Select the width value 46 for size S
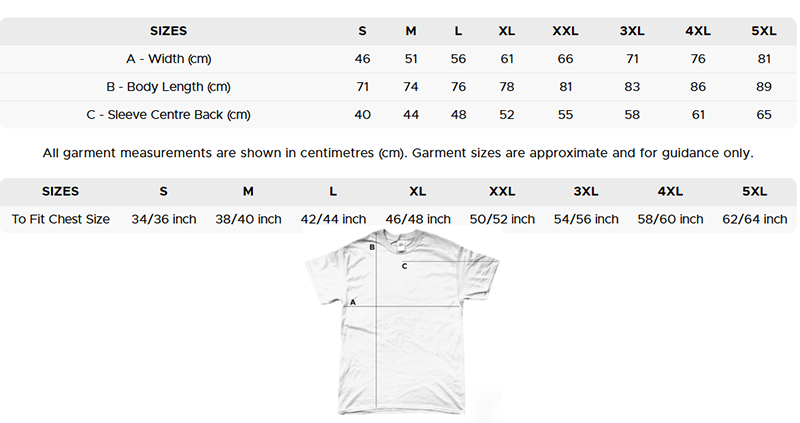This screenshot has height=423, width=800. click(362, 59)
